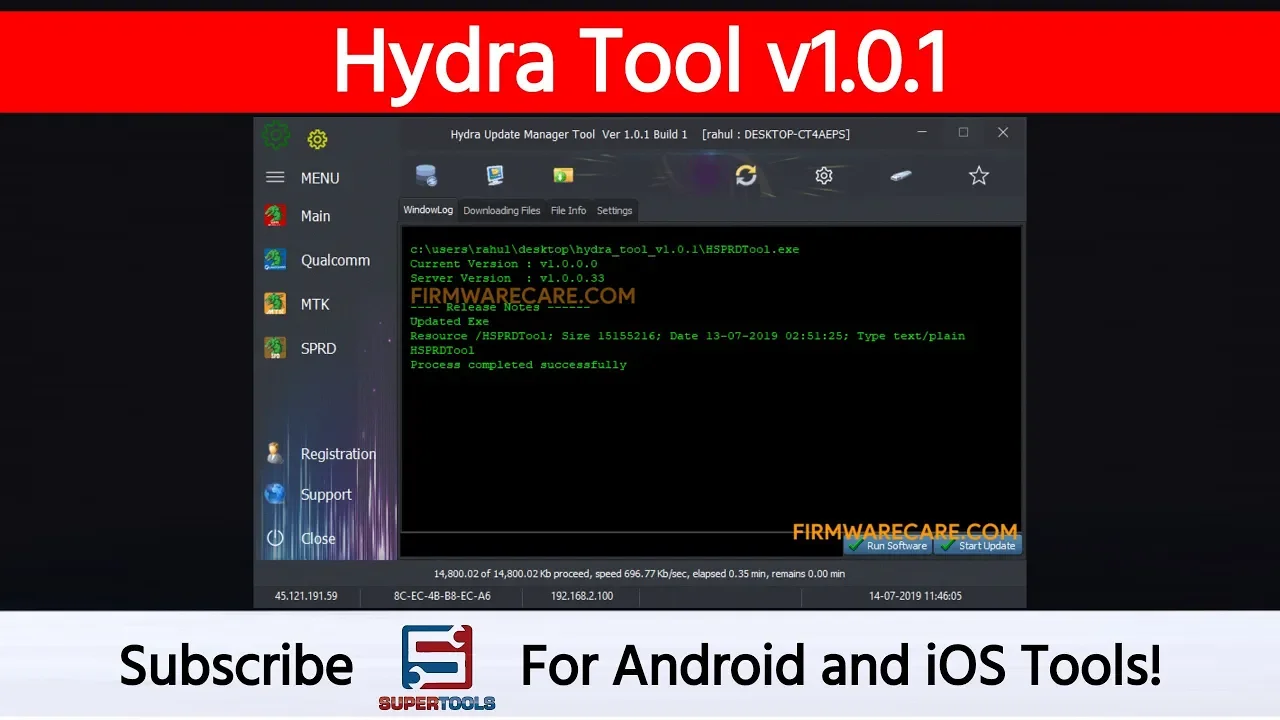Open the SPRD module icon
The image size is (1280, 720).
(275, 347)
